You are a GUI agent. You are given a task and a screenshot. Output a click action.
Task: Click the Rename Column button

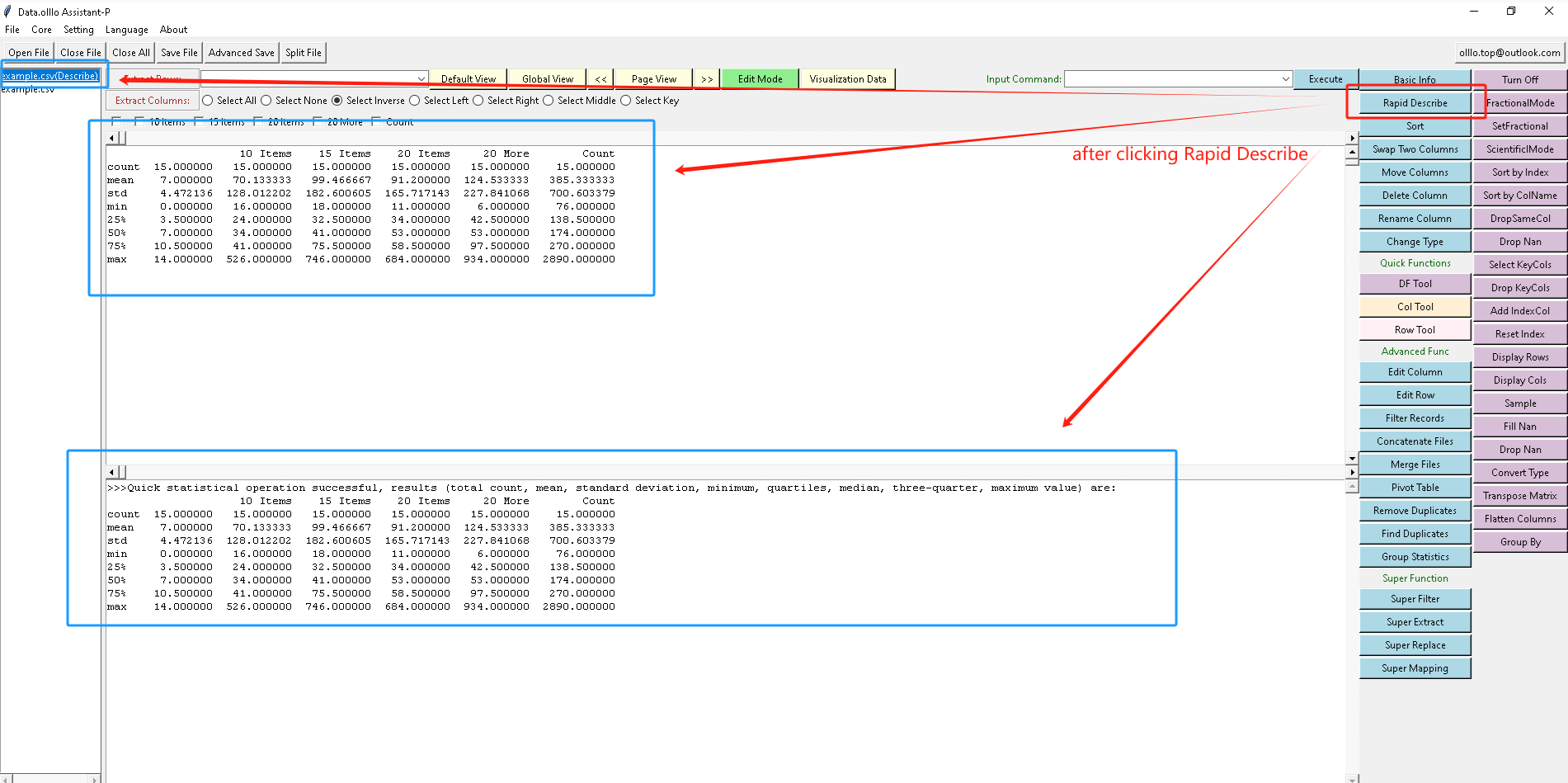pyautogui.click(x=1415, y=219)
